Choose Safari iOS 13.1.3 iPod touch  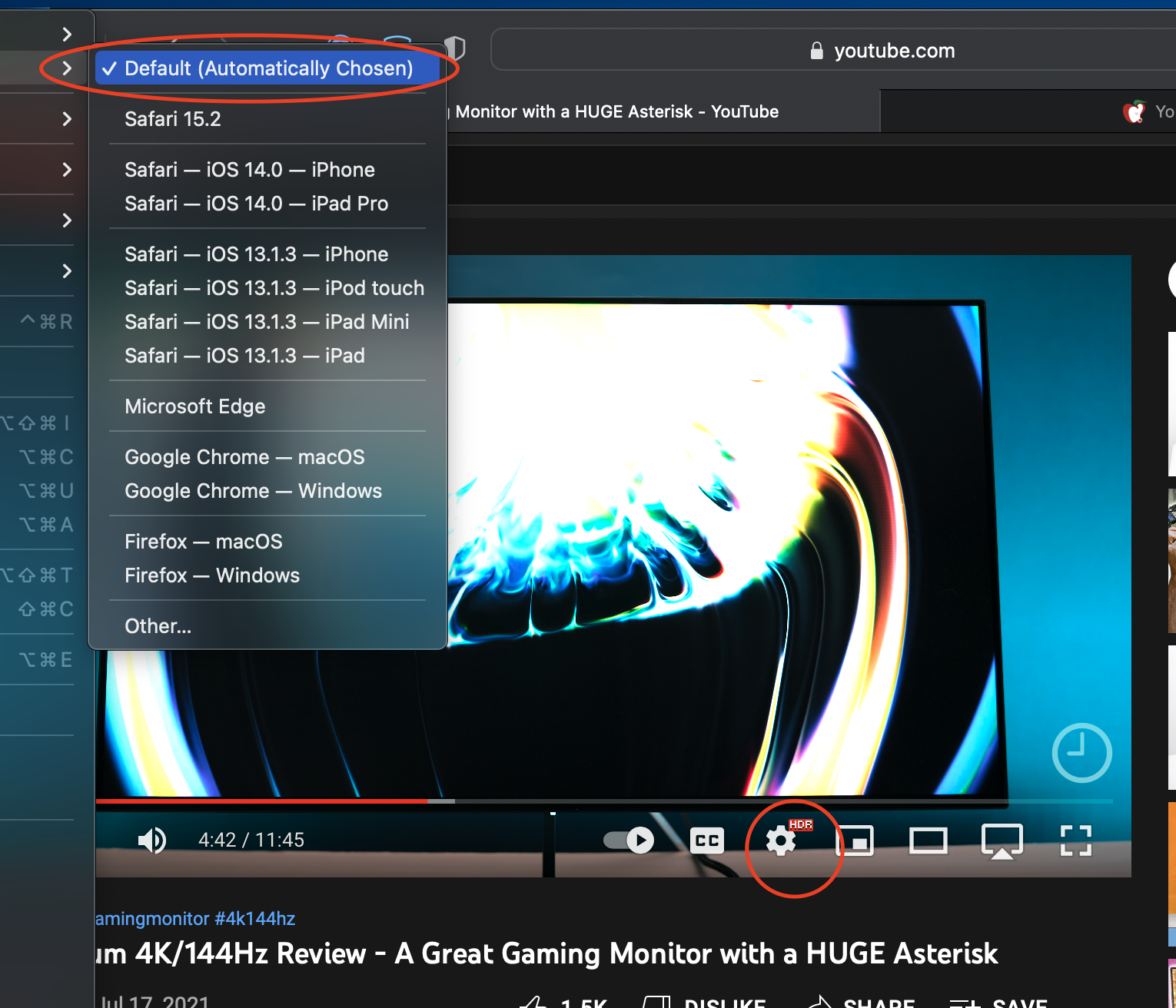pos(267,288)
